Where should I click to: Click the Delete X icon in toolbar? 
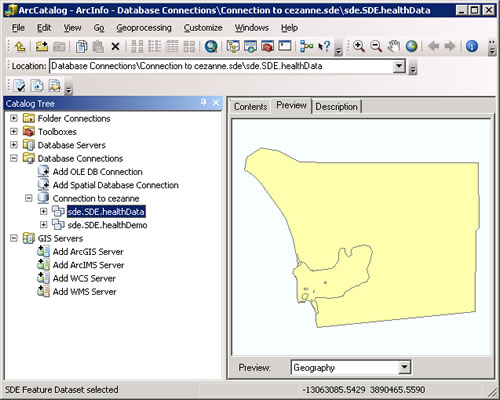(x=115, y=46)
